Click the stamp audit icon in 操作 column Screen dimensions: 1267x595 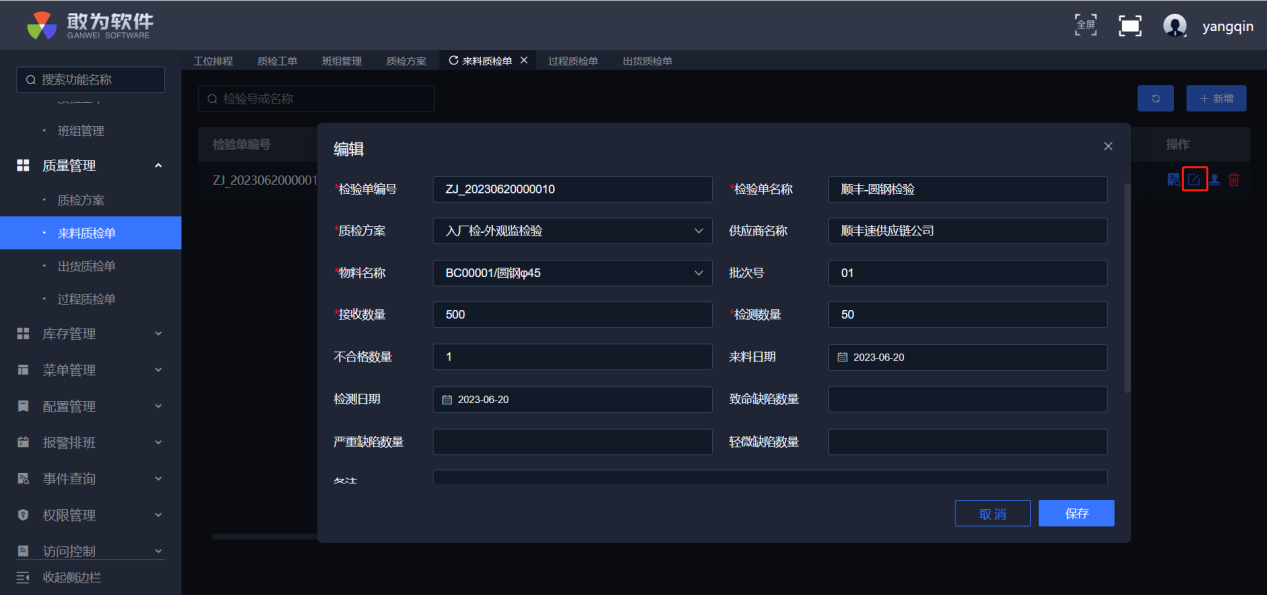(1215, 180)
